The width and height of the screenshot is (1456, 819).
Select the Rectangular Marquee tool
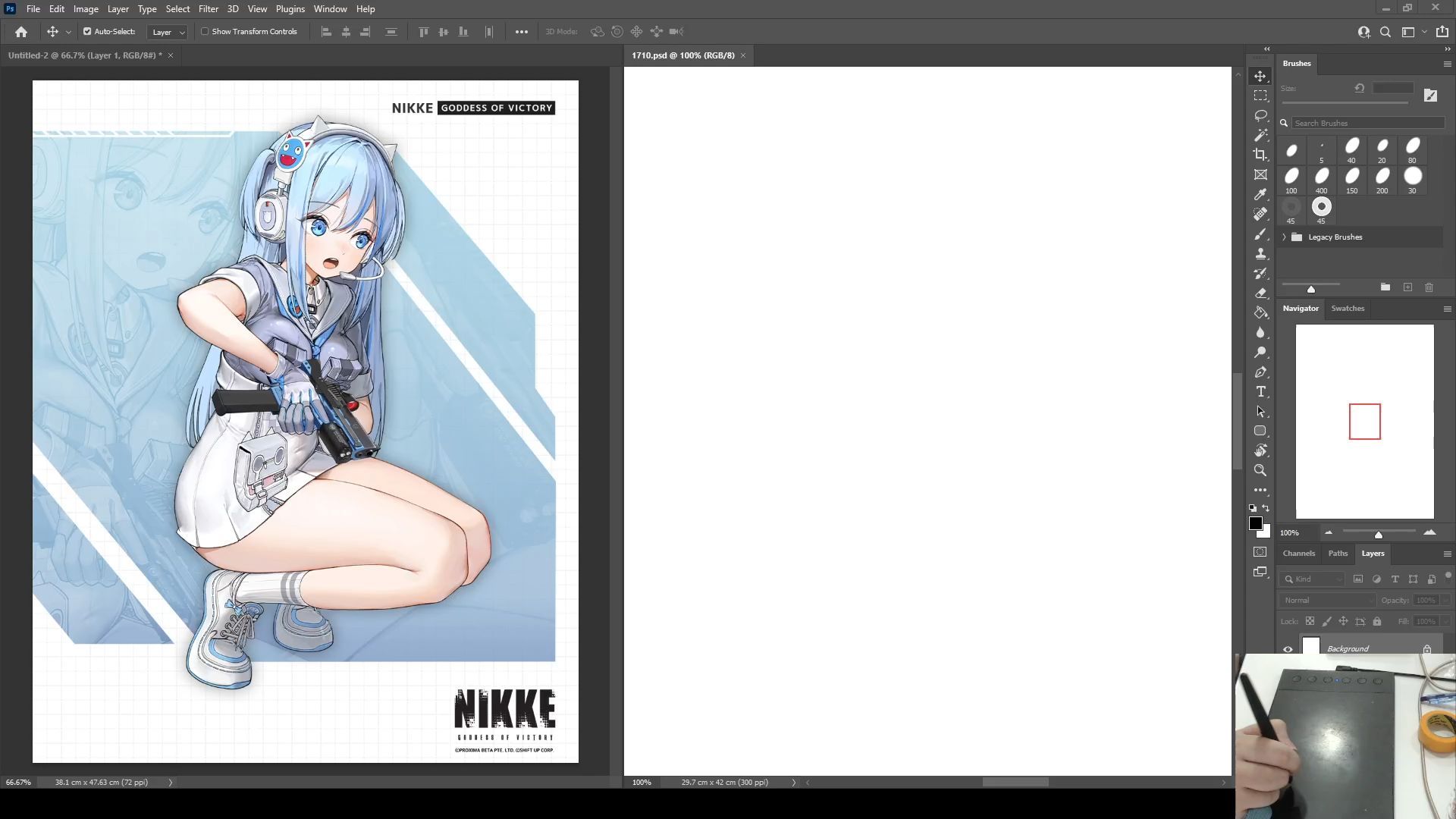coord(1260,96)
